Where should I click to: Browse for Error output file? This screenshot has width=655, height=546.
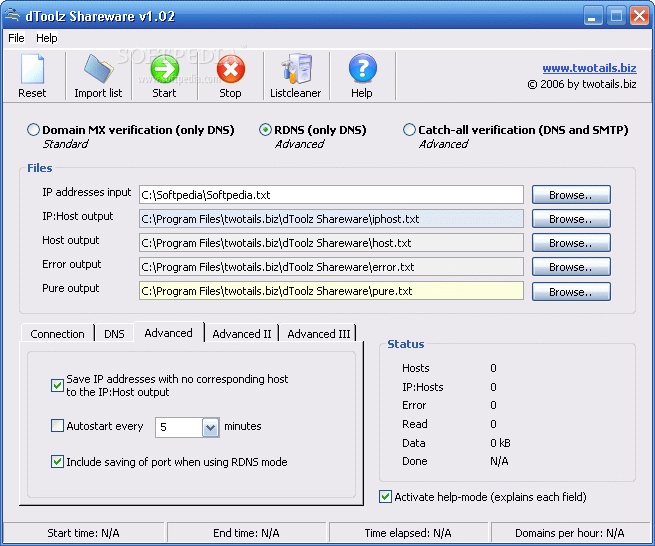(x=571, y=267)
